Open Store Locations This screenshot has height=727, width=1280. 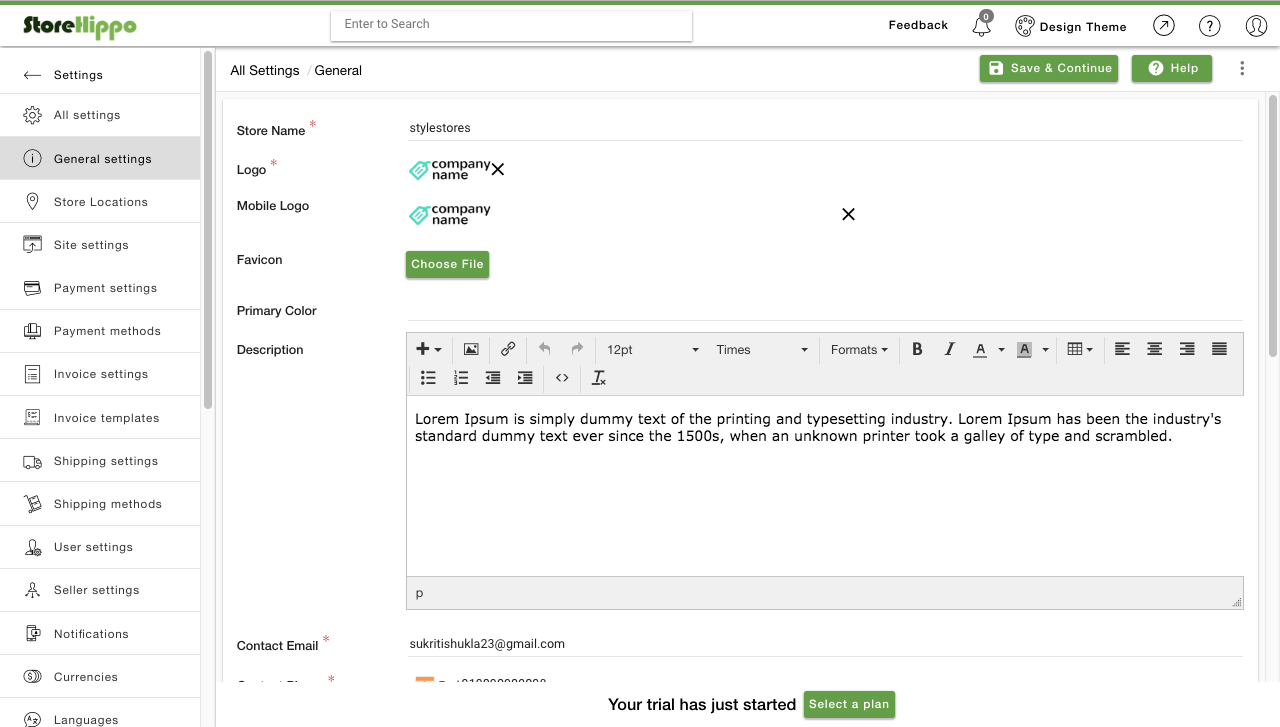tap(100, 201)
